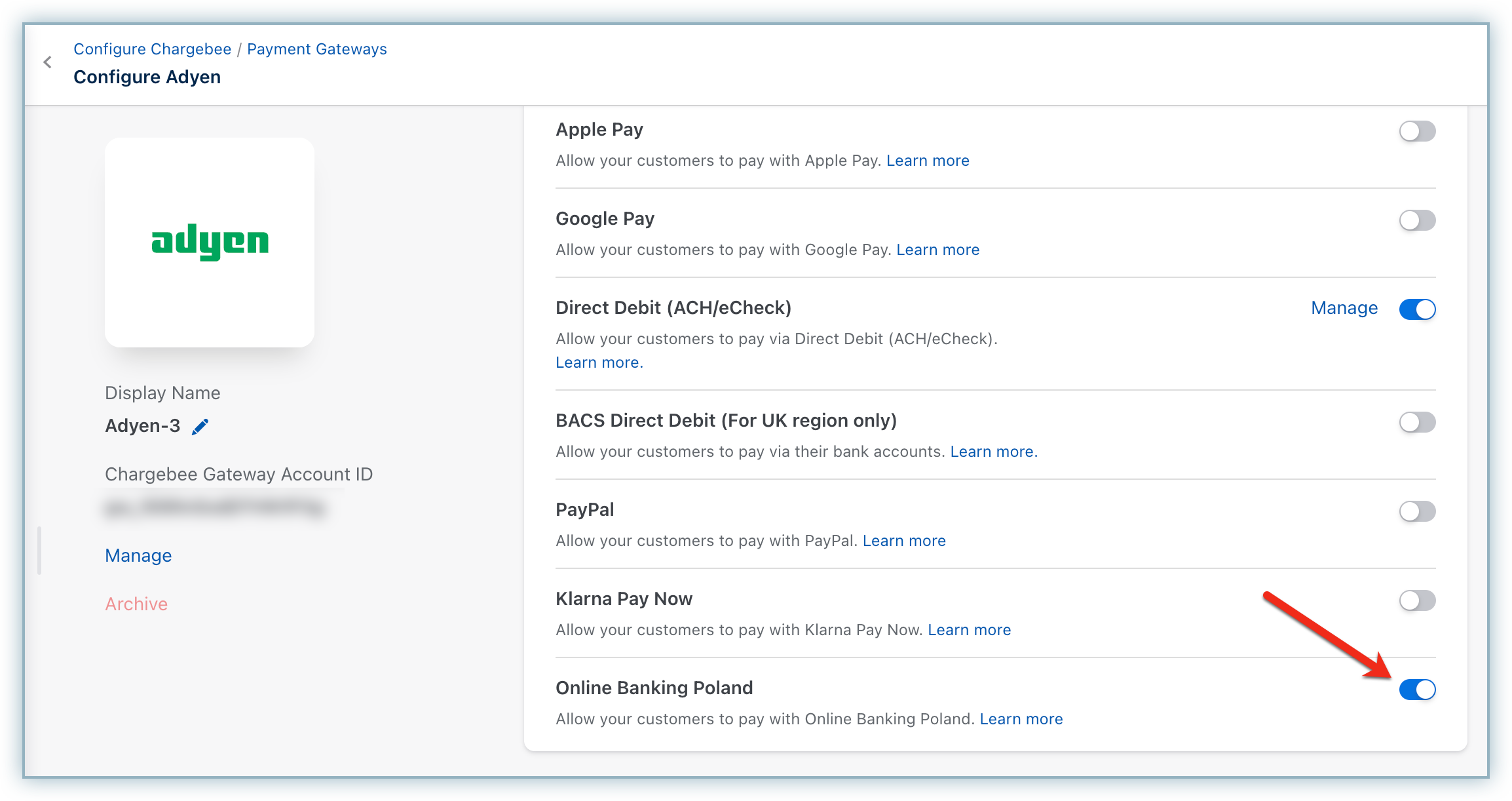Viewport: 1512px width, 801px height.
Task: Enable the Apple Pay toggle
Action: pyautogui.click(x=1417, y=131)
